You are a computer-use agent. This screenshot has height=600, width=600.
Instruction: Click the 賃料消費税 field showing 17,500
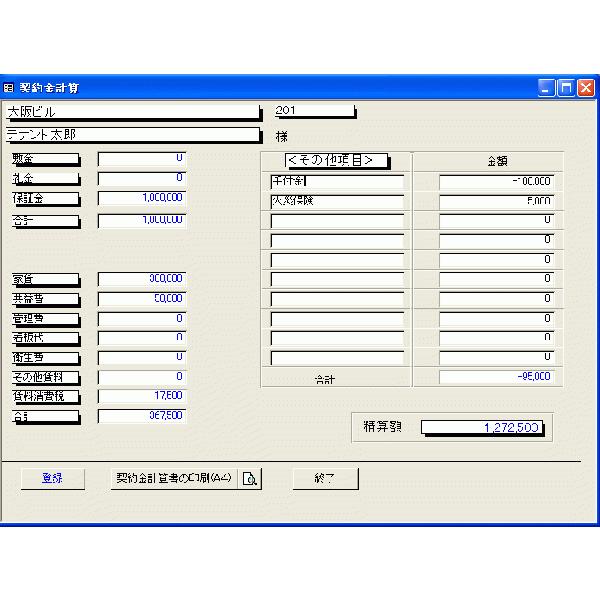click(x=141, y=396)
